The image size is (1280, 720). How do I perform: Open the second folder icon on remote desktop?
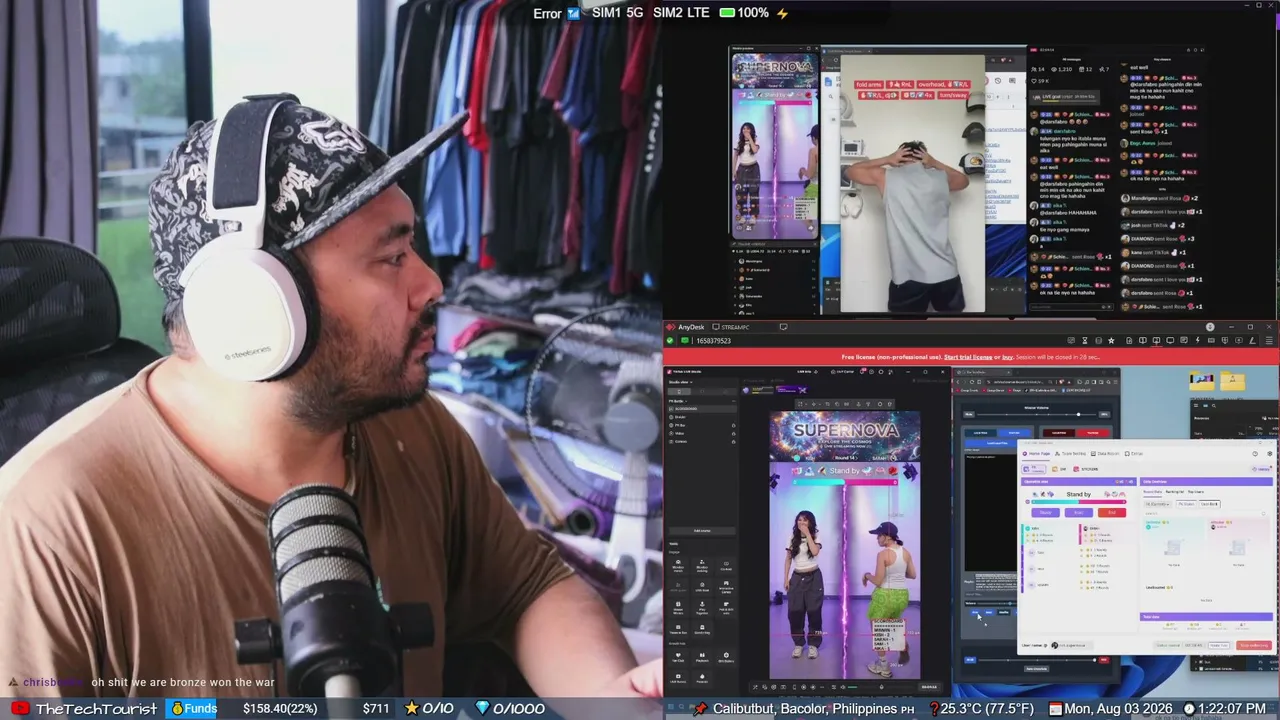tap(1232, 381)
